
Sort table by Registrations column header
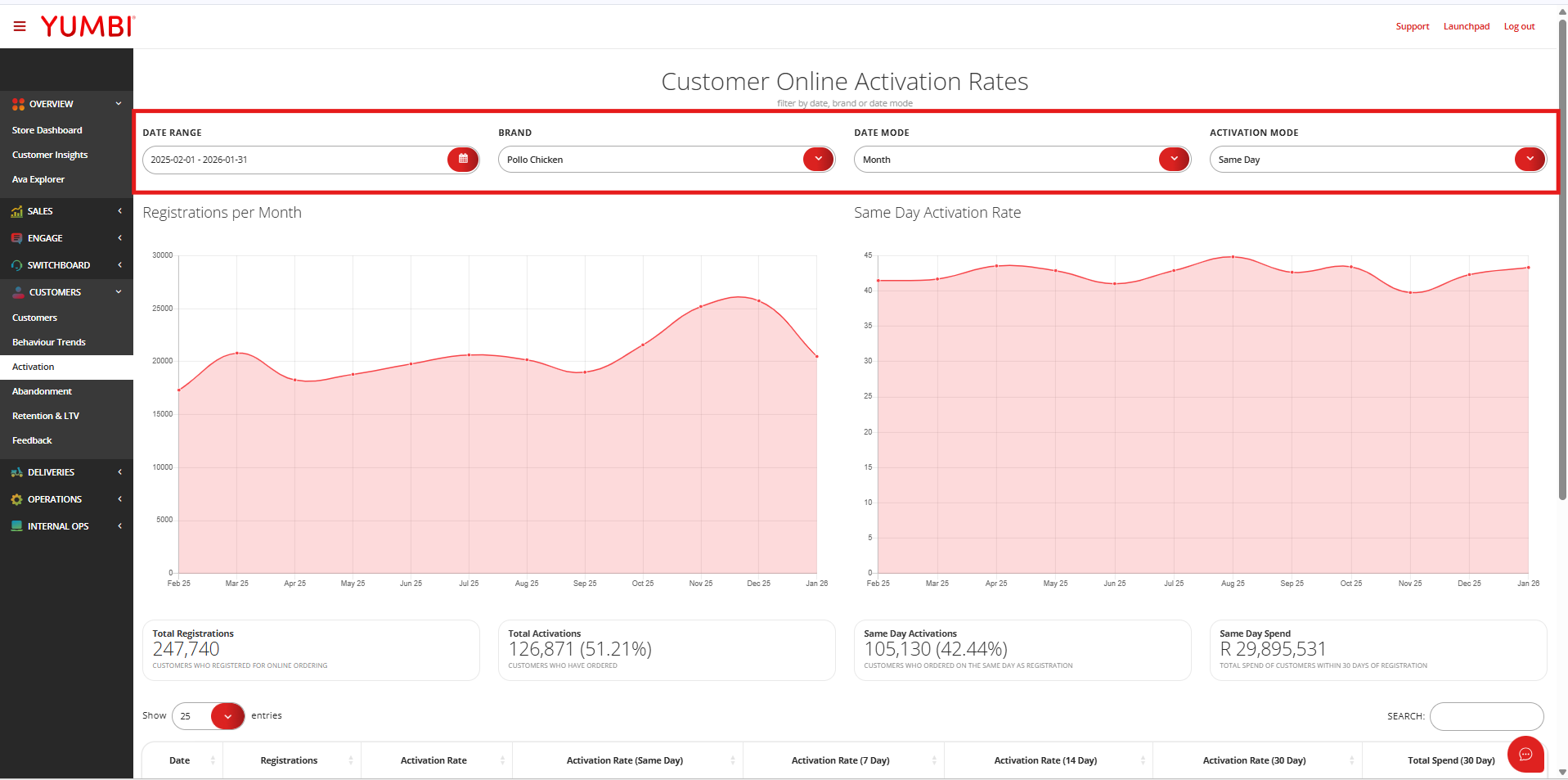[290, 760]
